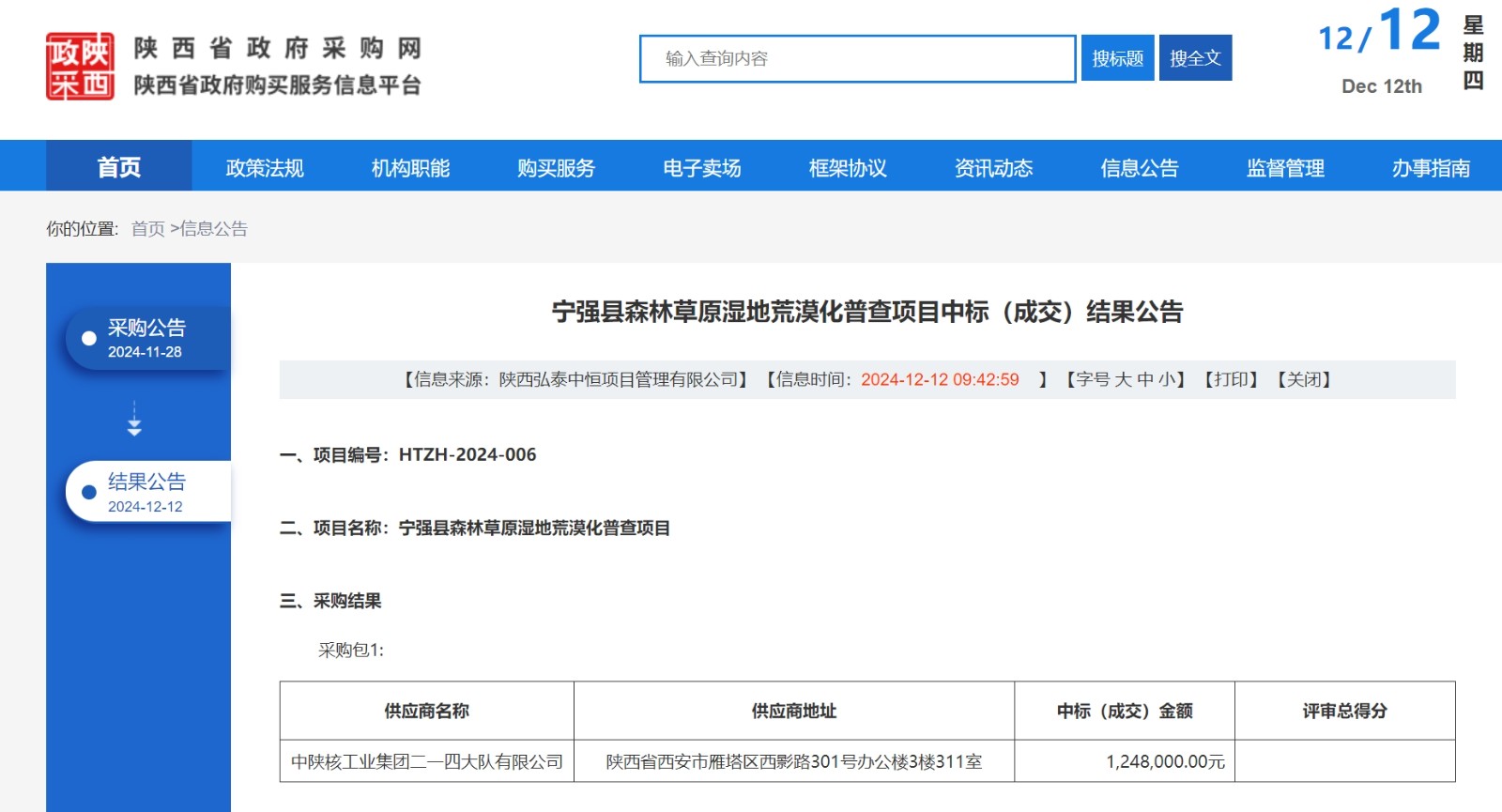Viewport: 1502px width, 812px height.
Task: Select 购买服务 in the navigation bar
Action: [x=556, y=168]
